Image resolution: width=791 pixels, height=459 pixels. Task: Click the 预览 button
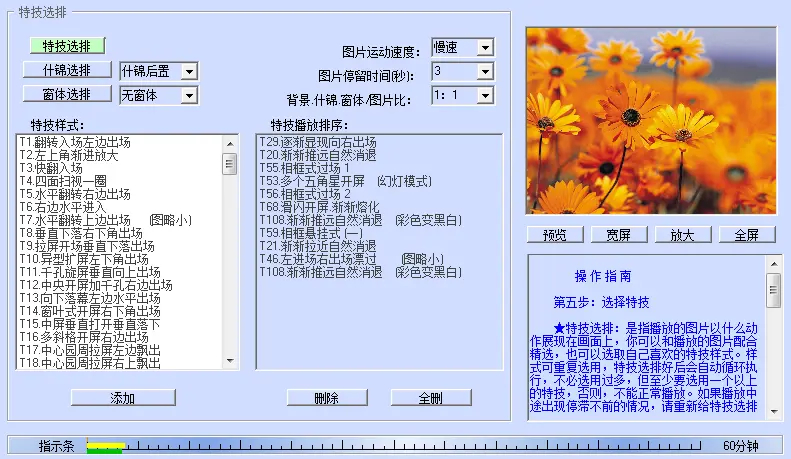555,235
